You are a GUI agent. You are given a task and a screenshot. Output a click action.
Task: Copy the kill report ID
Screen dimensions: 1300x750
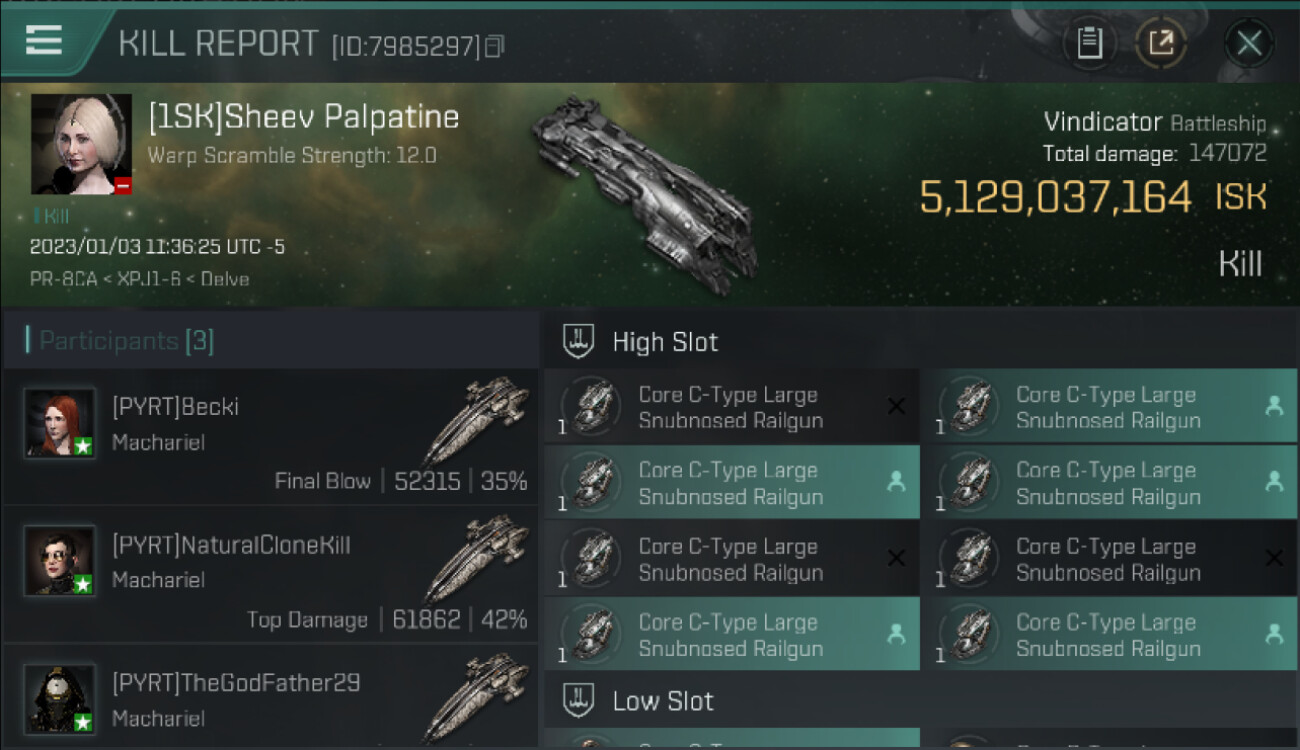[495, 46]
